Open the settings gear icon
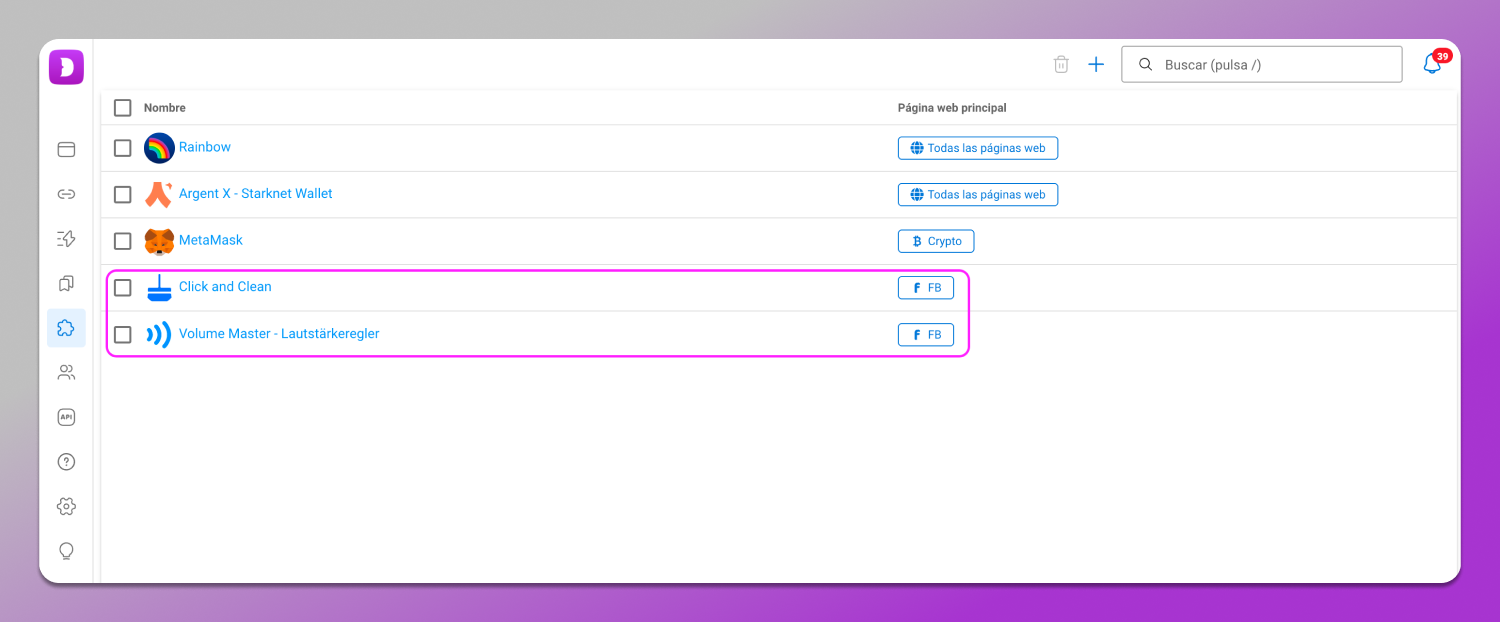The width and height of the screenshot is (1500, 622). [x=66, y=506]
